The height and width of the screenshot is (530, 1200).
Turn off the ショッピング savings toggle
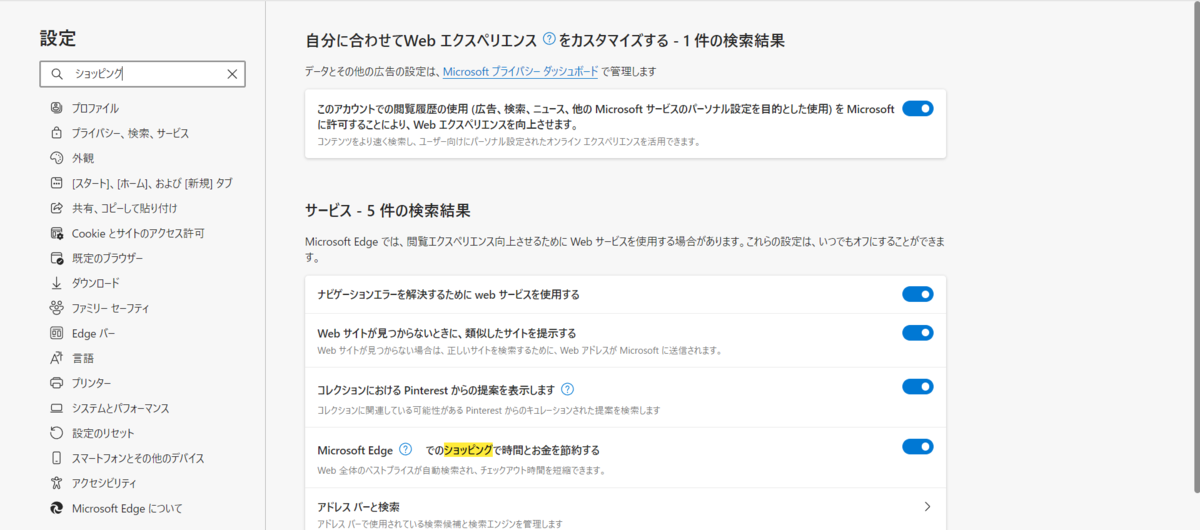point(917,447)
